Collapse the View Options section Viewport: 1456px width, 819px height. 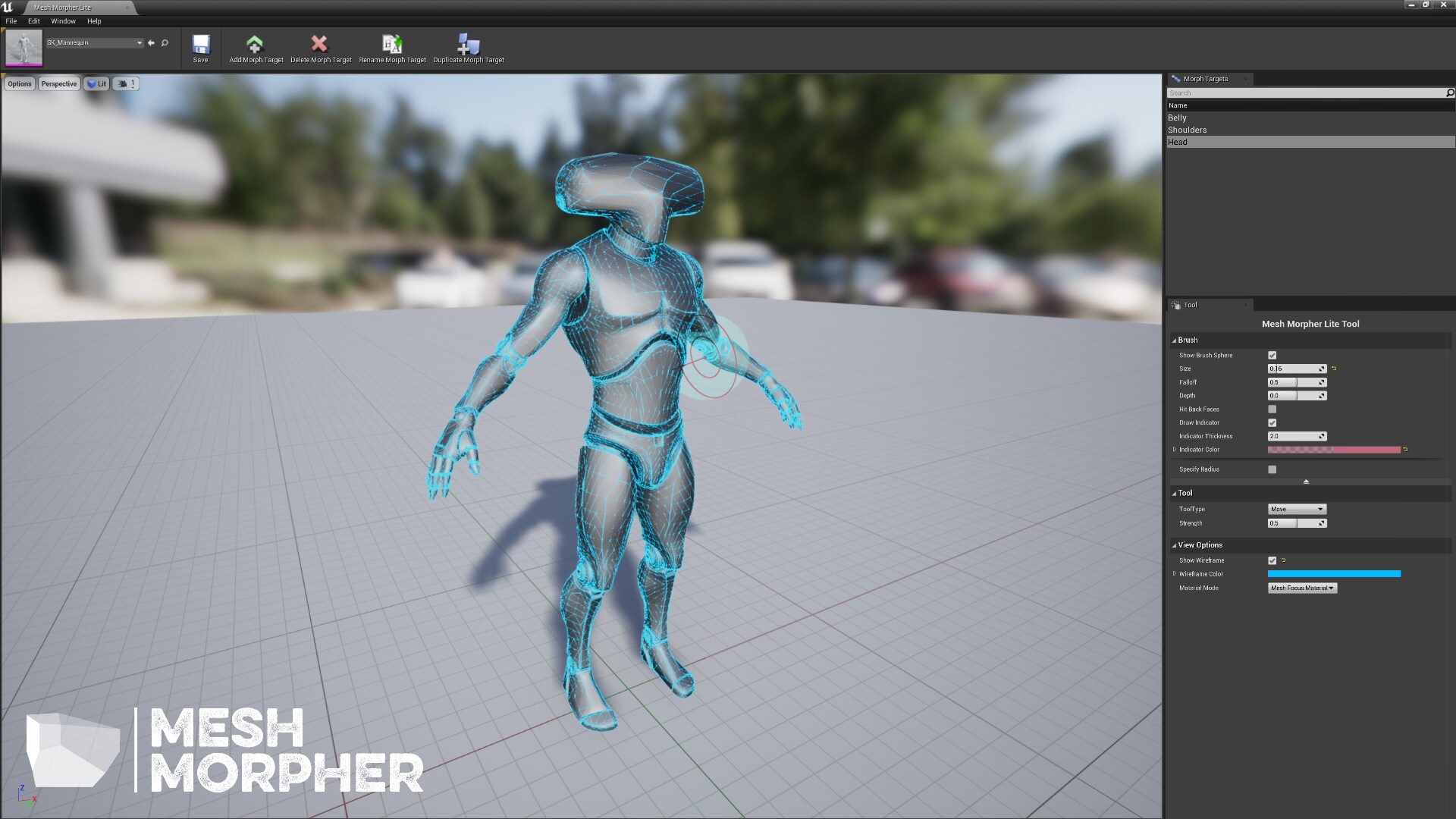click(x=1174, y=544)
